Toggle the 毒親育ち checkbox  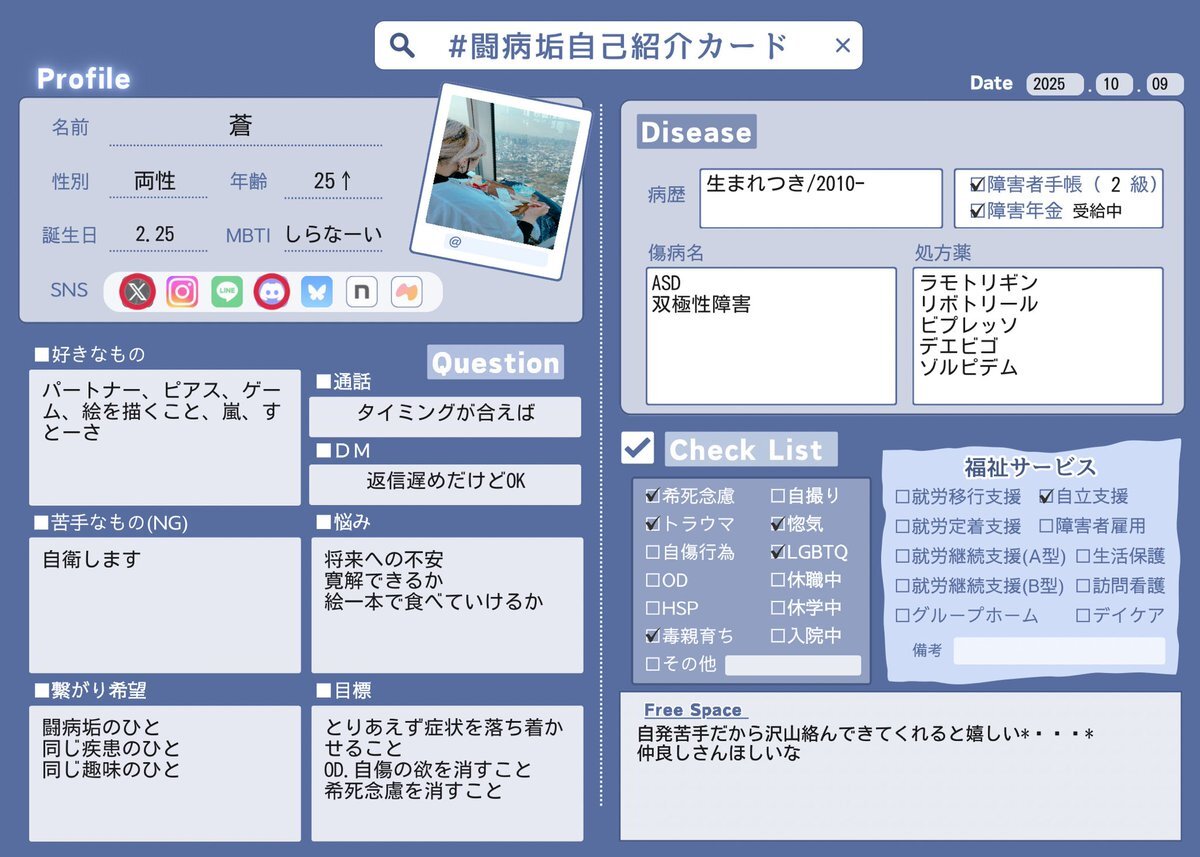click(653, 635)
